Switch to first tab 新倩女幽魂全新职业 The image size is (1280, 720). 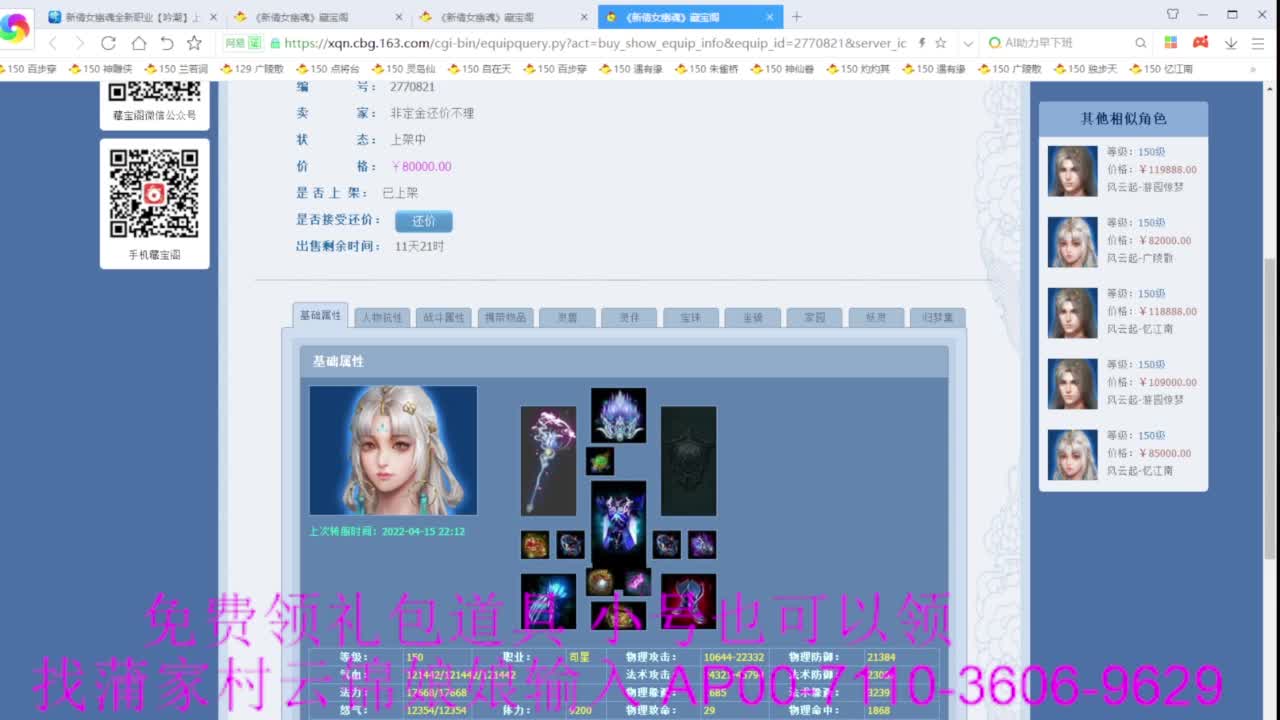pyautogui.click(x=131, y=17)
